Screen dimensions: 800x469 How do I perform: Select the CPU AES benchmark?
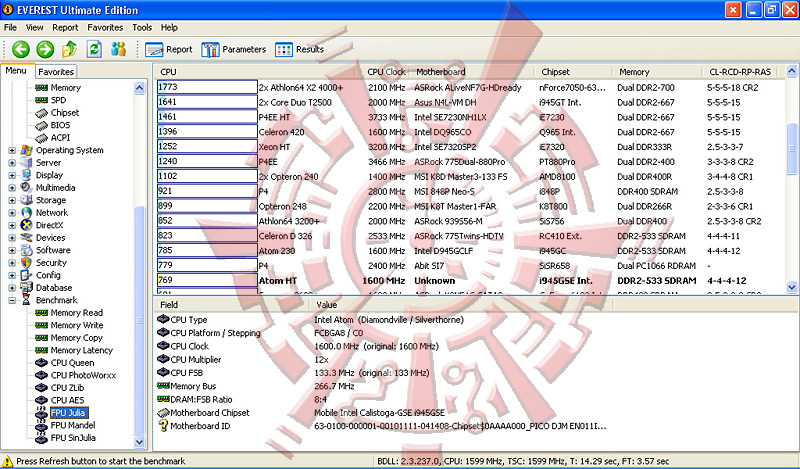(67, 400)
